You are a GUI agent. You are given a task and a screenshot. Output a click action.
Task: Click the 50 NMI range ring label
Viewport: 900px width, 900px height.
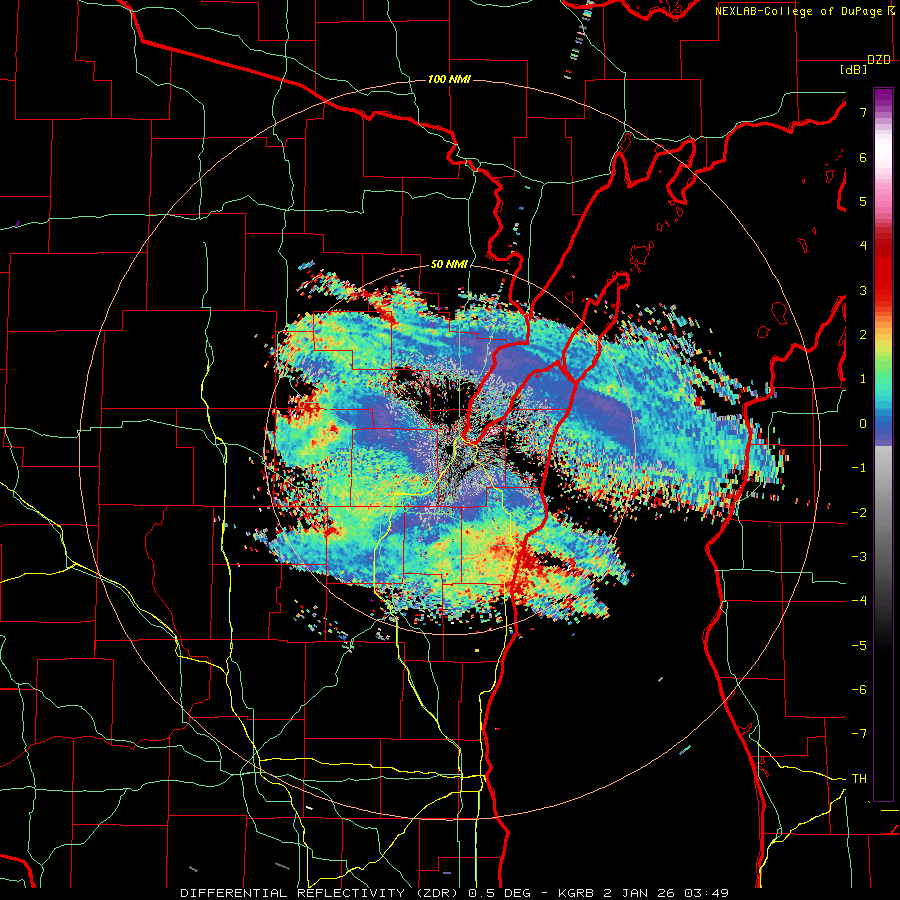point(449,265)
